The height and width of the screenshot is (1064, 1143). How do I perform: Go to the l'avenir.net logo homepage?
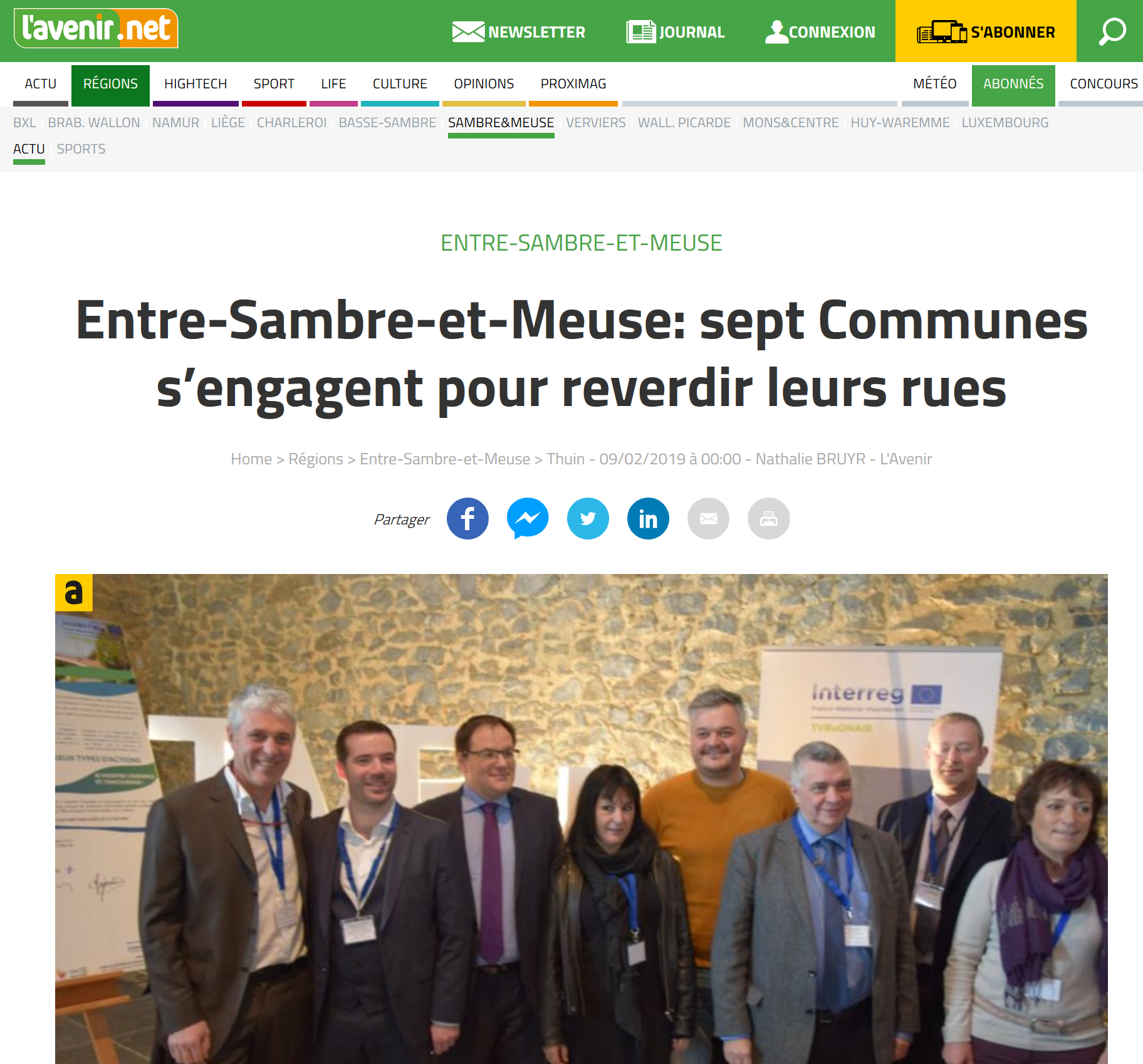(x=96, y=28)
